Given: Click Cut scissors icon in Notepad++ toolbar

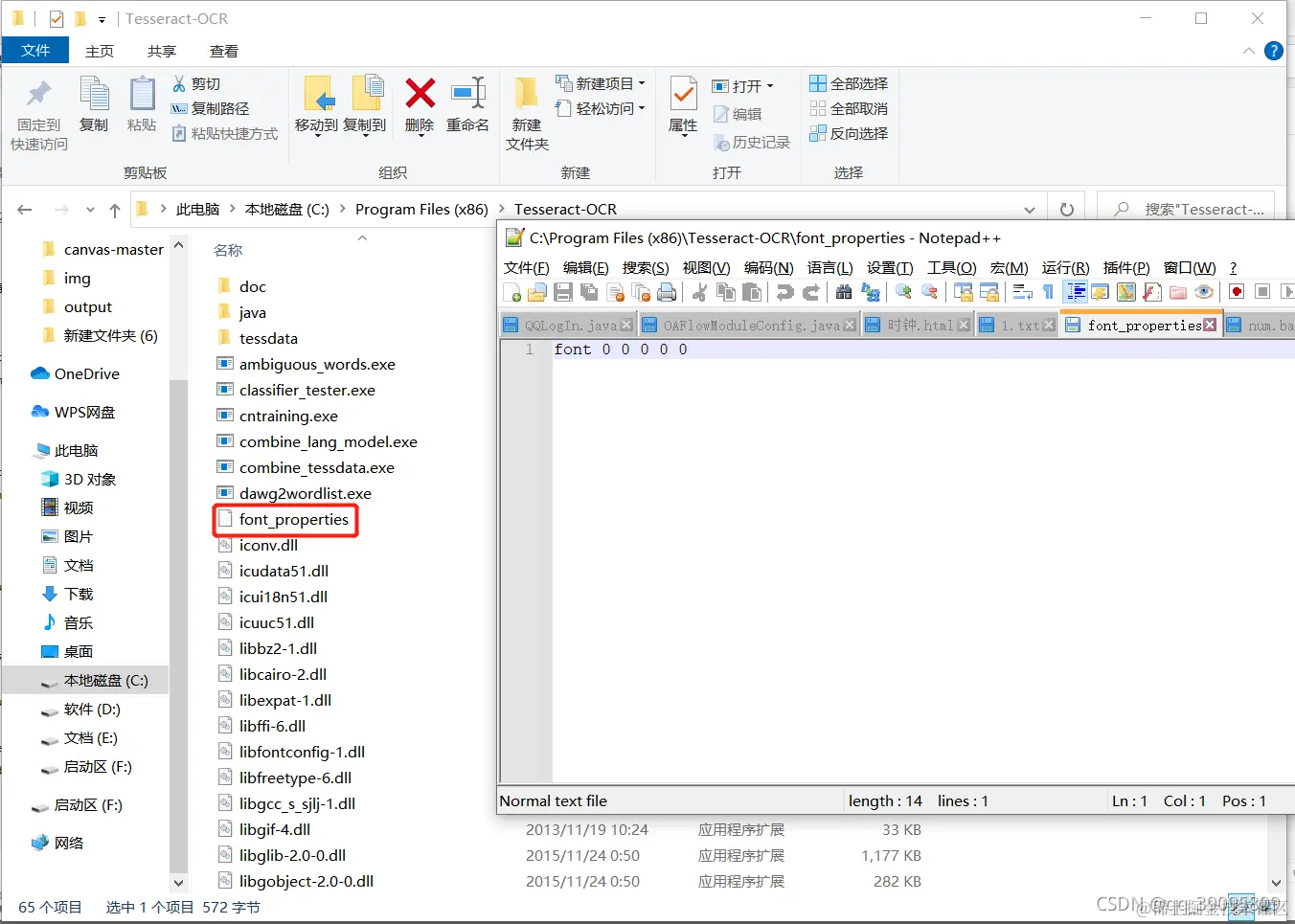Looking at the screenshot, I should click(x=700, y=292).
